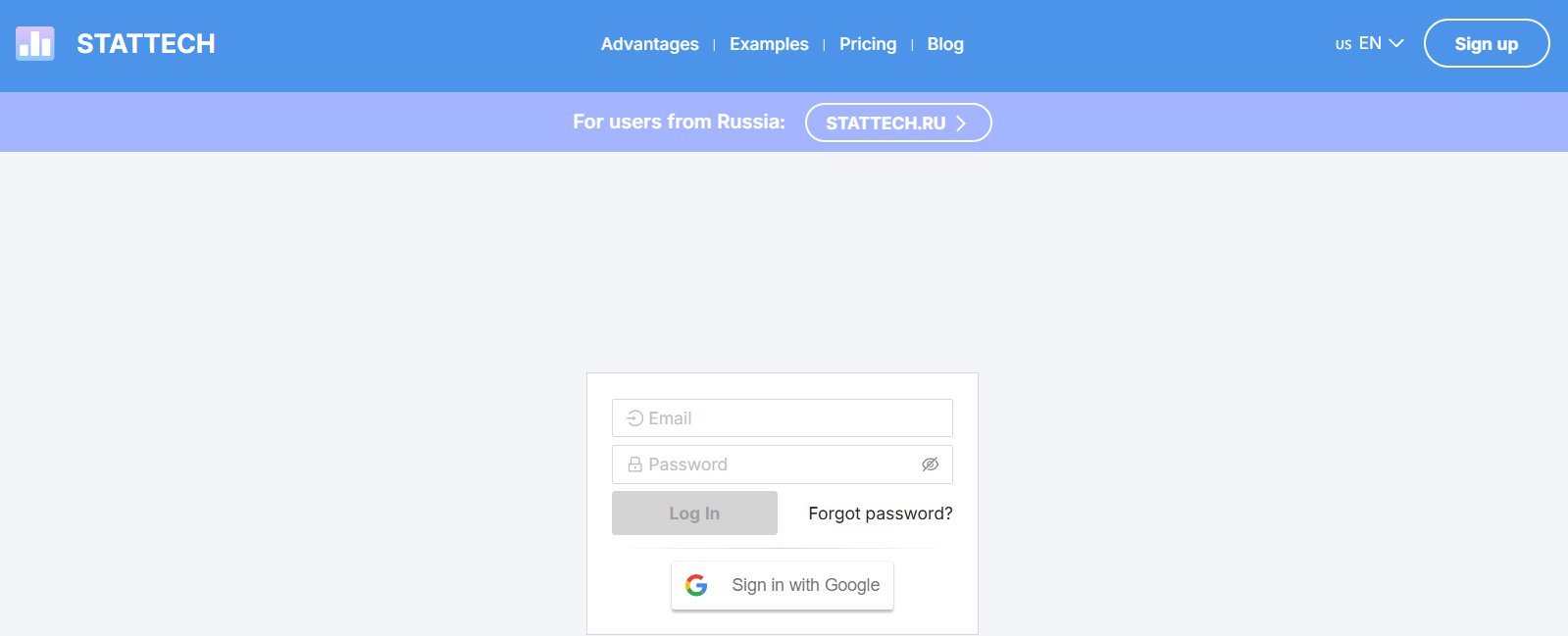
Task: Click the STATTECH bar chart logo icon
Action: click(x=35, y=43)
